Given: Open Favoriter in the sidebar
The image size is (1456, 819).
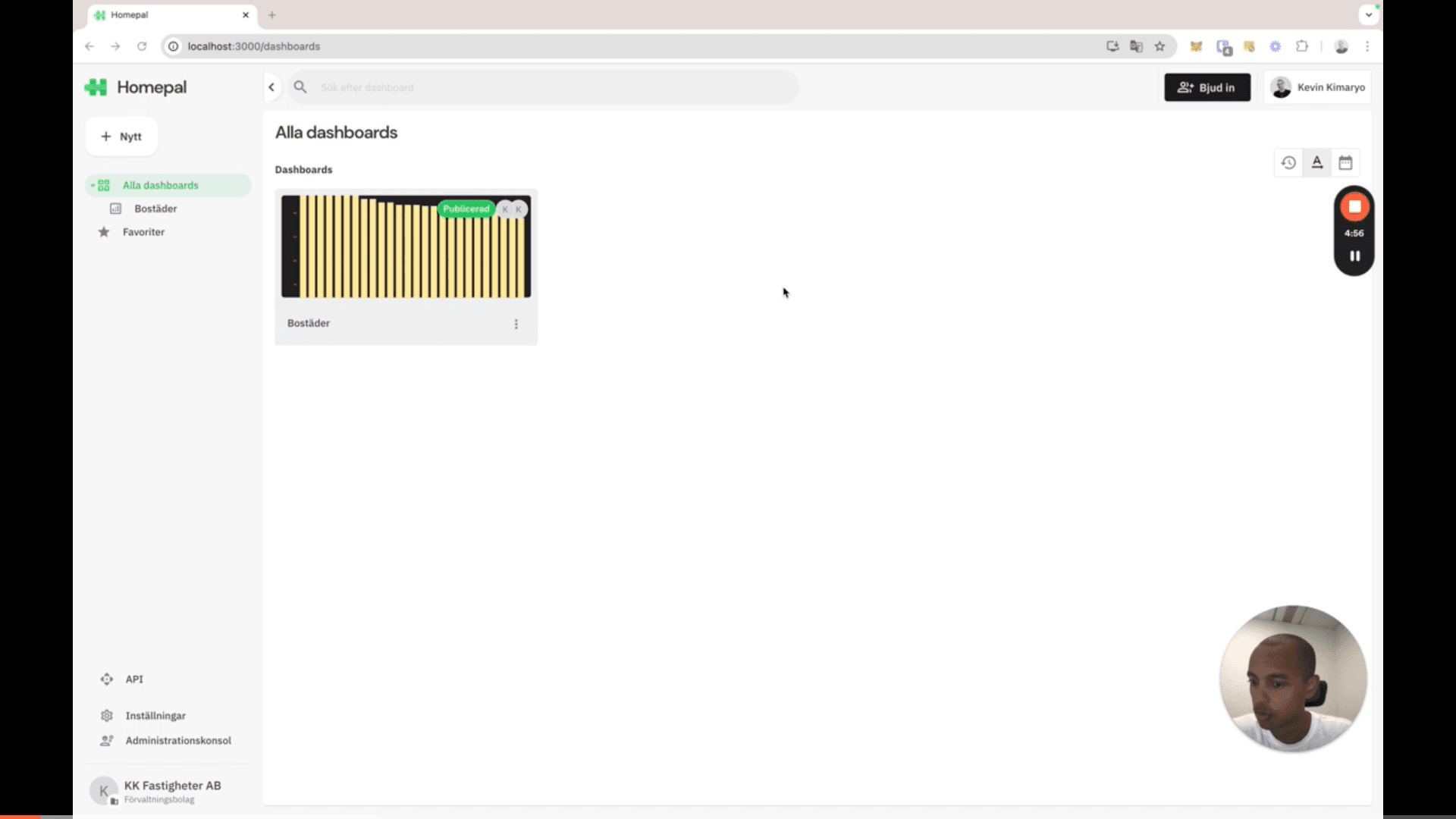Looking at the screenshot, I should pos(143,232).
